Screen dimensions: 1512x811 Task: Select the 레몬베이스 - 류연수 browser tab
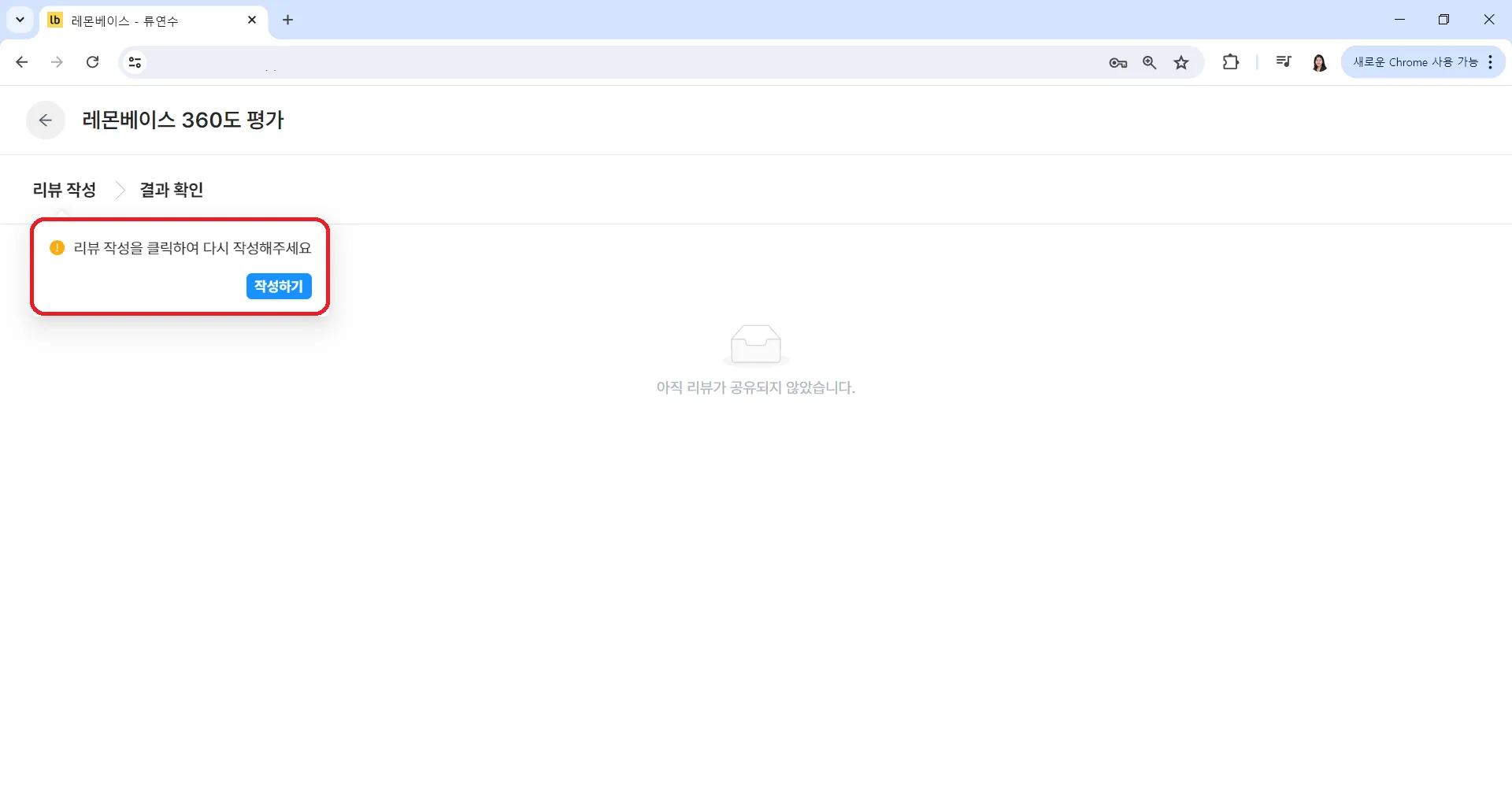point(154,20)
